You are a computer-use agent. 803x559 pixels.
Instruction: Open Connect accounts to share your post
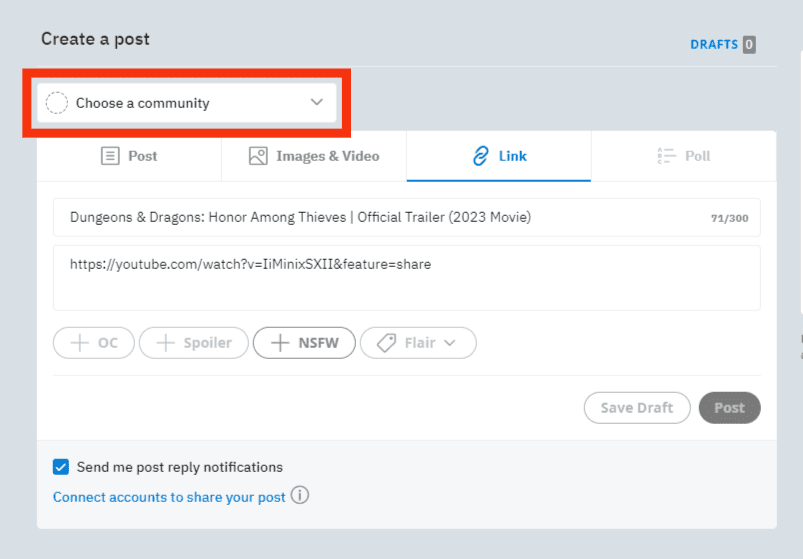coord(169,497)
